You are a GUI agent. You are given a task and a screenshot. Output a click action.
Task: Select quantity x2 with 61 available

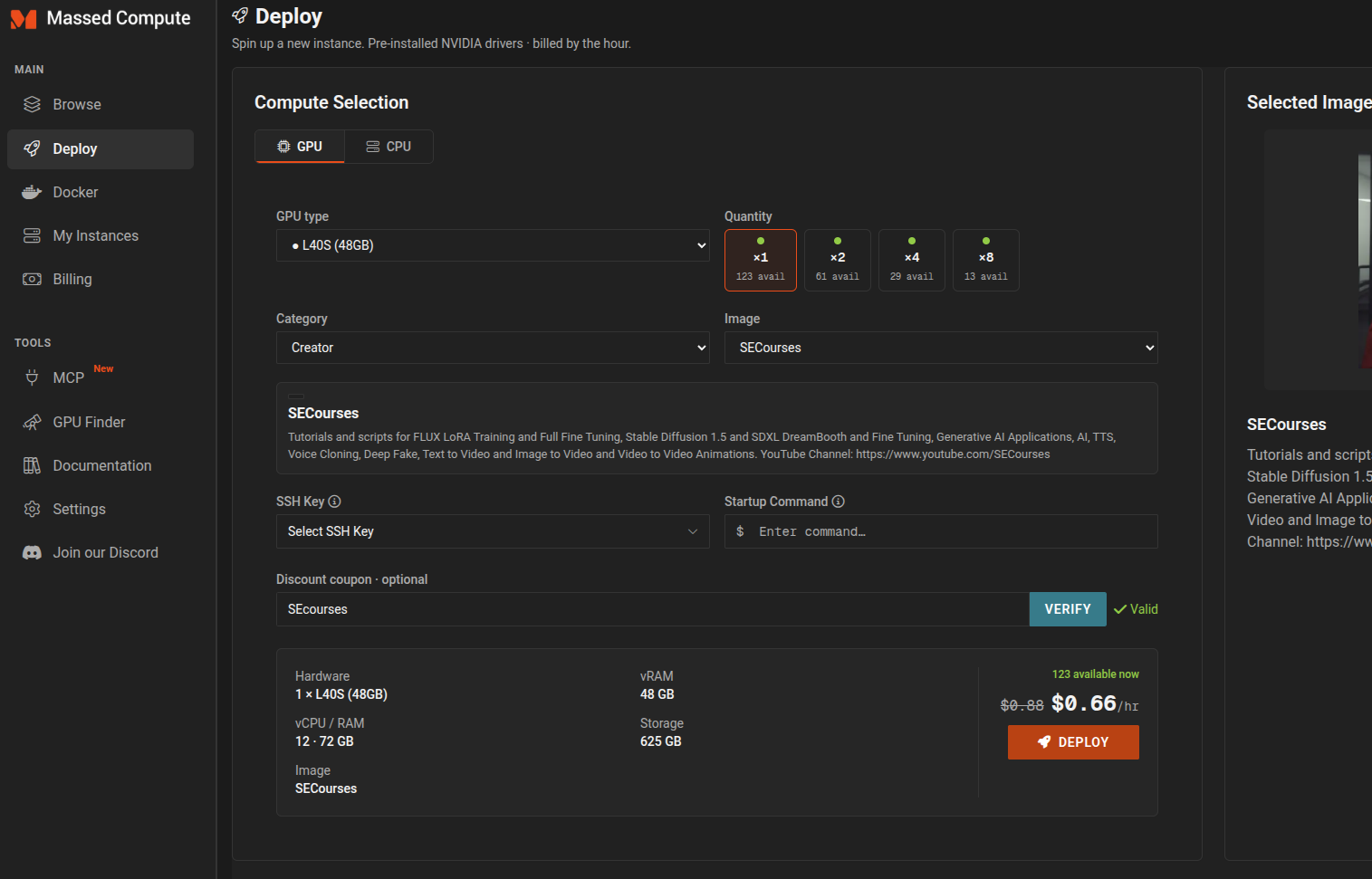[x=838, y=260]
